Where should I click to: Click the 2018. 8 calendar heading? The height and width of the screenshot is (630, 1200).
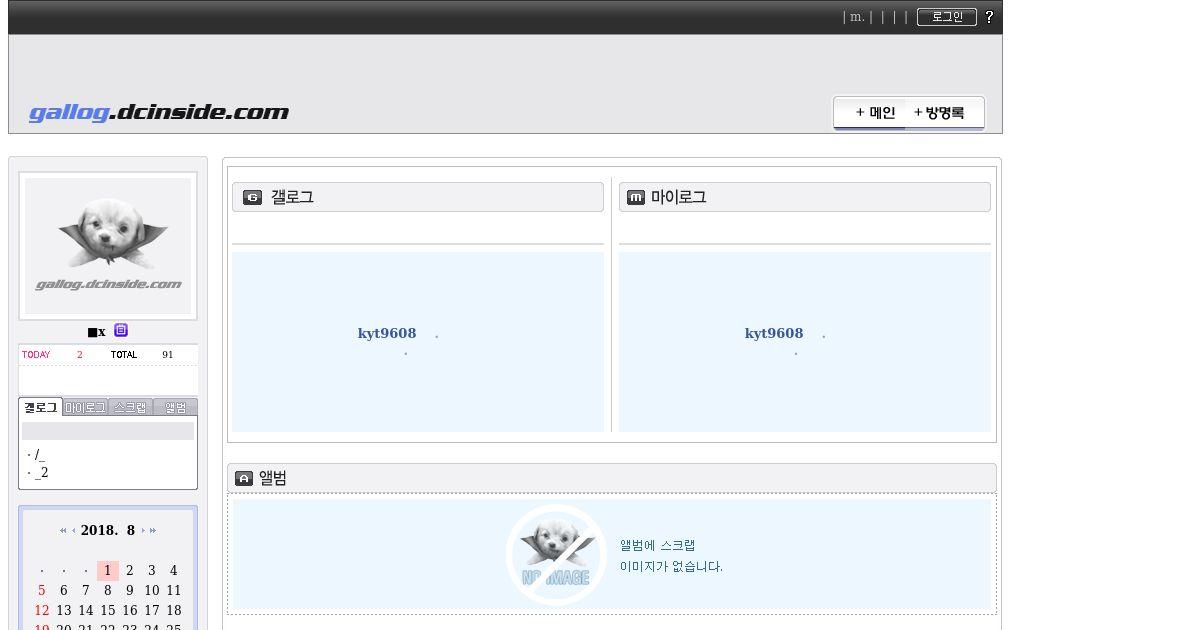coord(108,531)
